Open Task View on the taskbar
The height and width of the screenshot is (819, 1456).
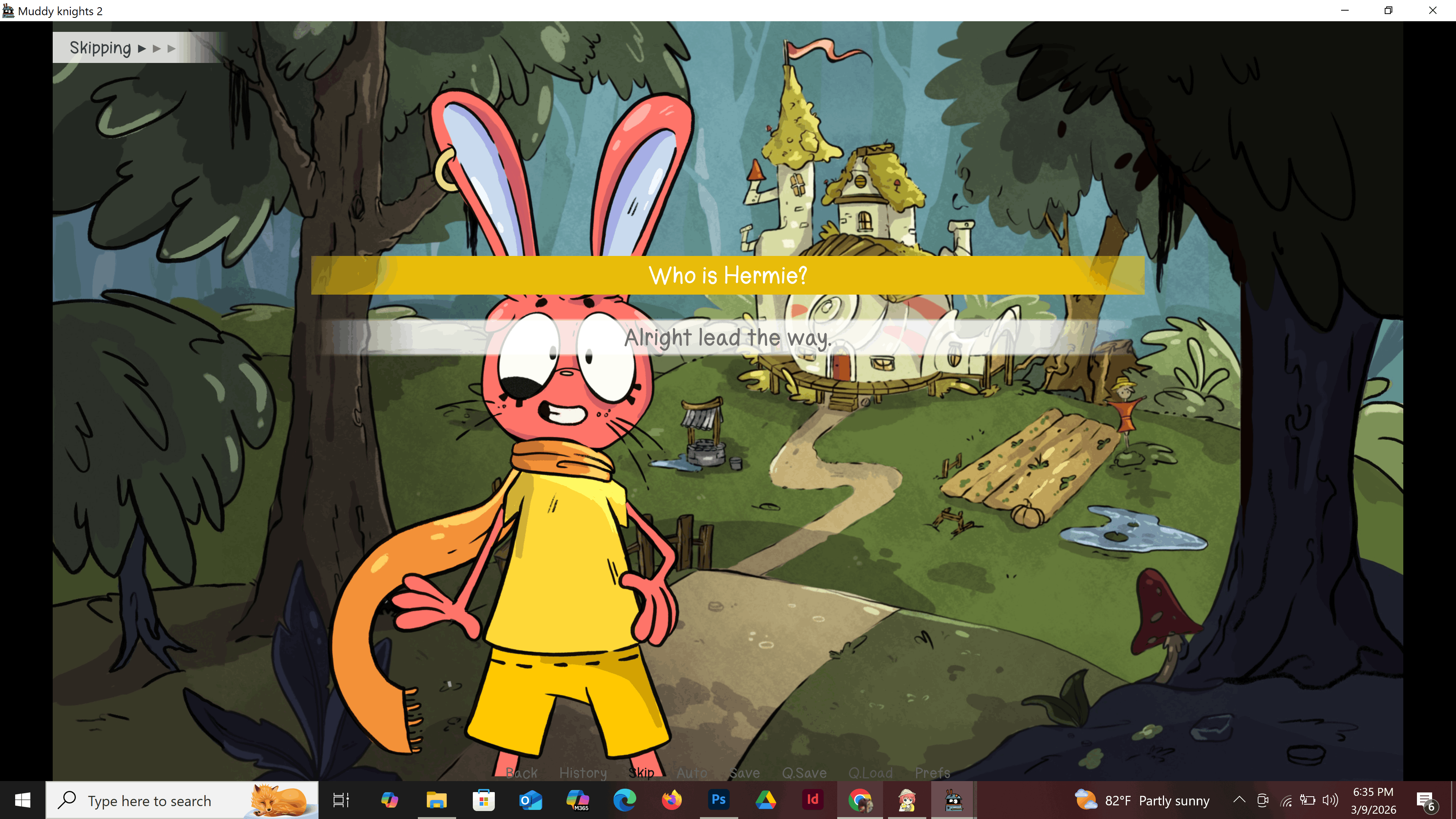point(341,800)
